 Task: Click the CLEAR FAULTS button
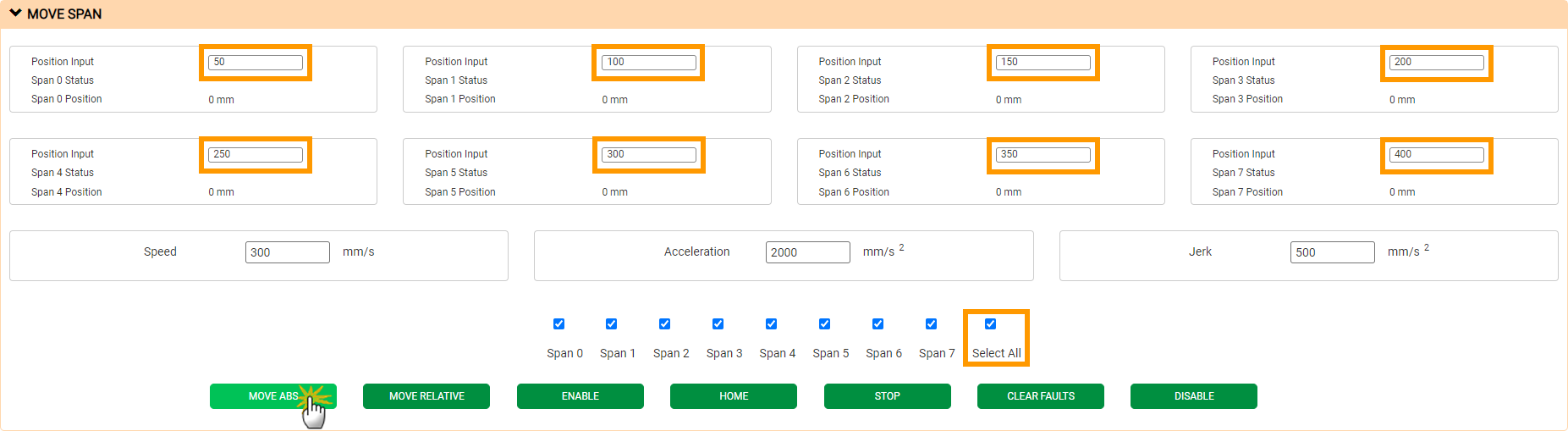point(1040,396)
